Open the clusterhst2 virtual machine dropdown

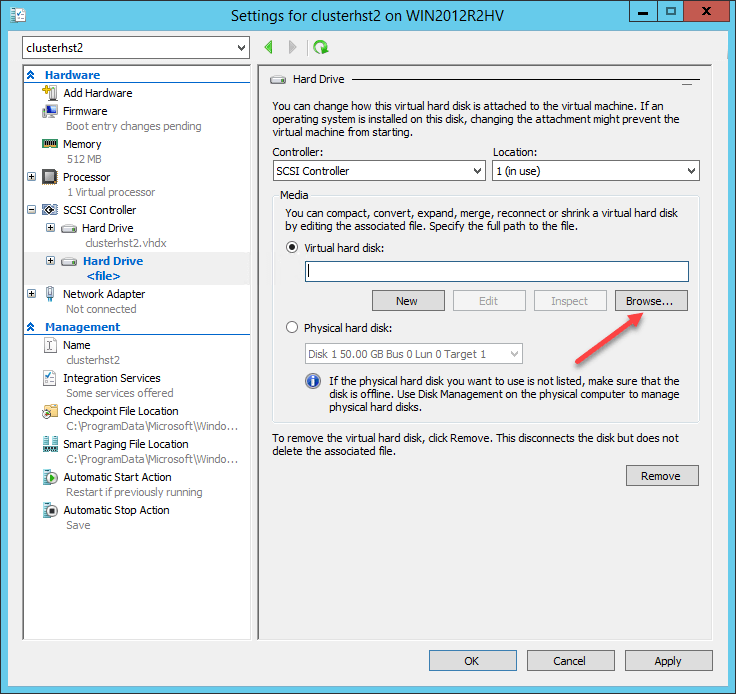point(136,47)
